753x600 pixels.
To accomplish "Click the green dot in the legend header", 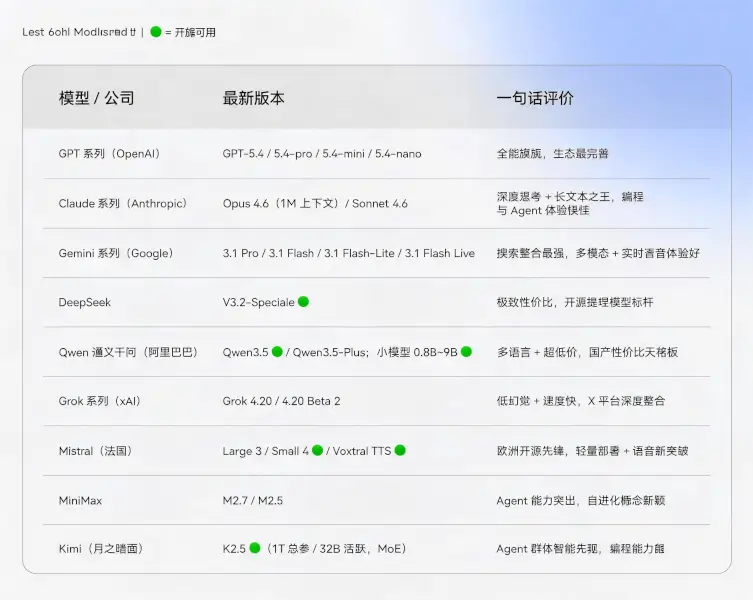I will point(156,32).
